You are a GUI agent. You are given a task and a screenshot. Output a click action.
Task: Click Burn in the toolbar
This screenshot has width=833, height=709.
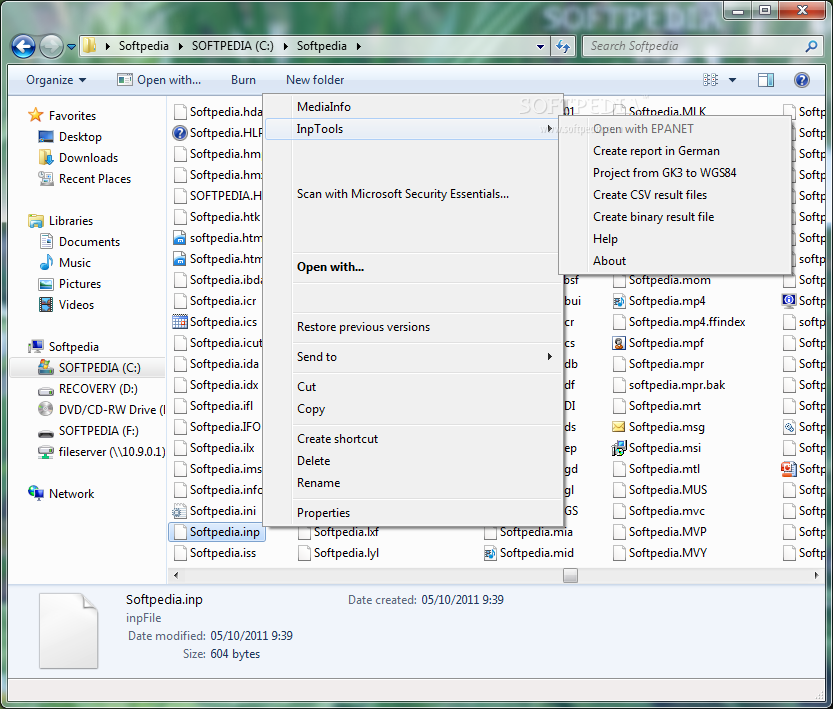click(x=243, y=80)
